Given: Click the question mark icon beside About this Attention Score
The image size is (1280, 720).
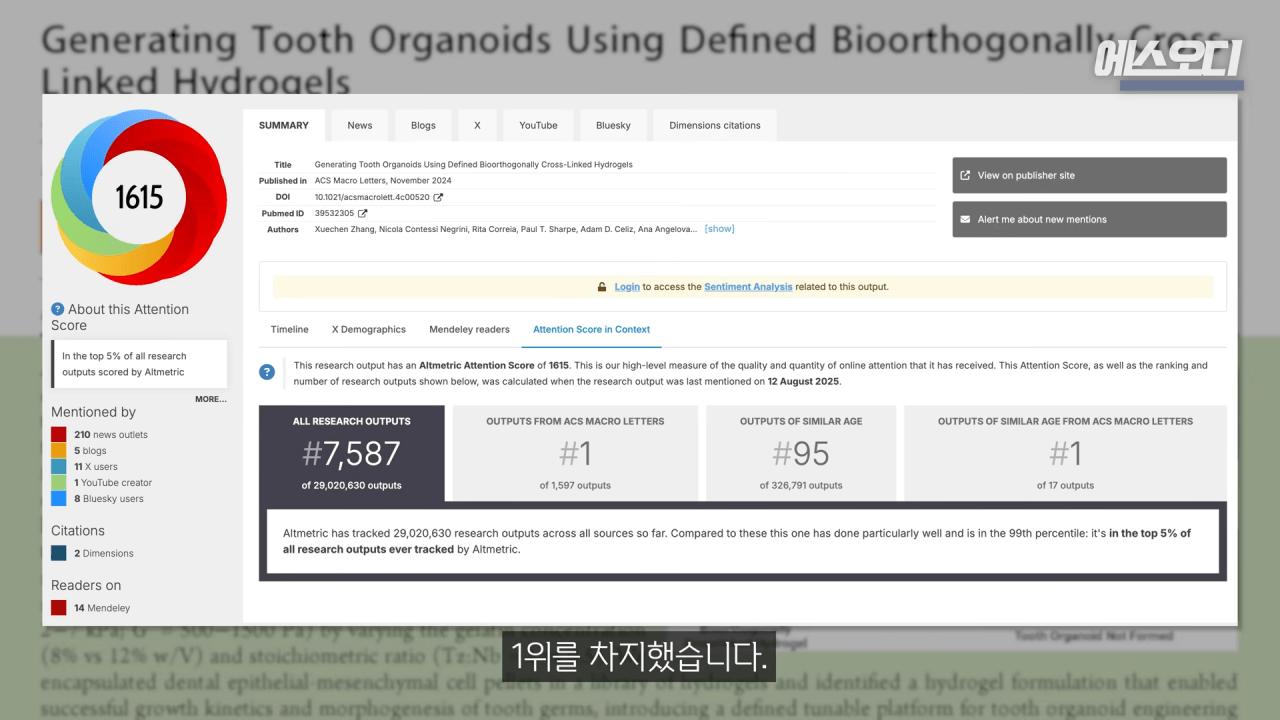Looking at the screenshot, I should coord(58,310).
